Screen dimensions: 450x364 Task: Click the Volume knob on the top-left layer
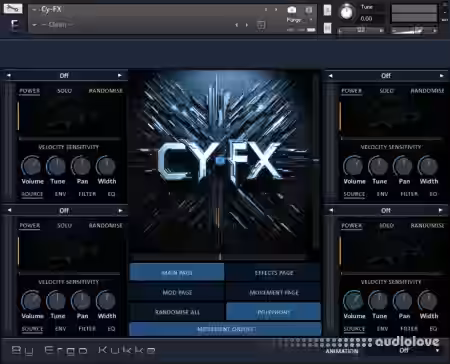(x=32, y=166)
